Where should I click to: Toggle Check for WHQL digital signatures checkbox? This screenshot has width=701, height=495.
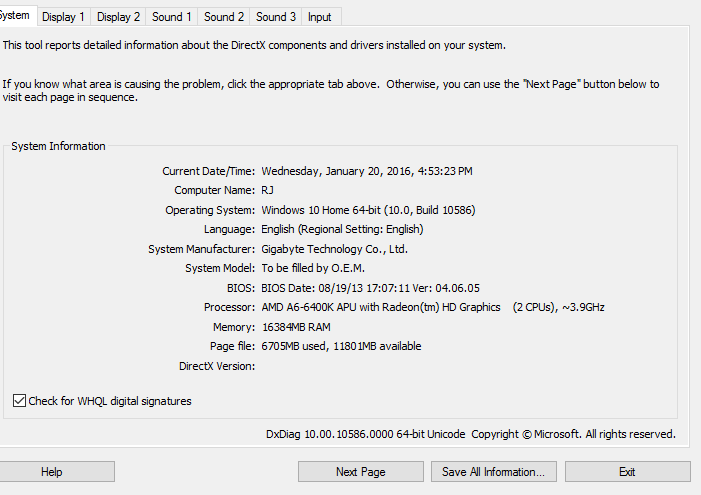(x=19, y=401)
